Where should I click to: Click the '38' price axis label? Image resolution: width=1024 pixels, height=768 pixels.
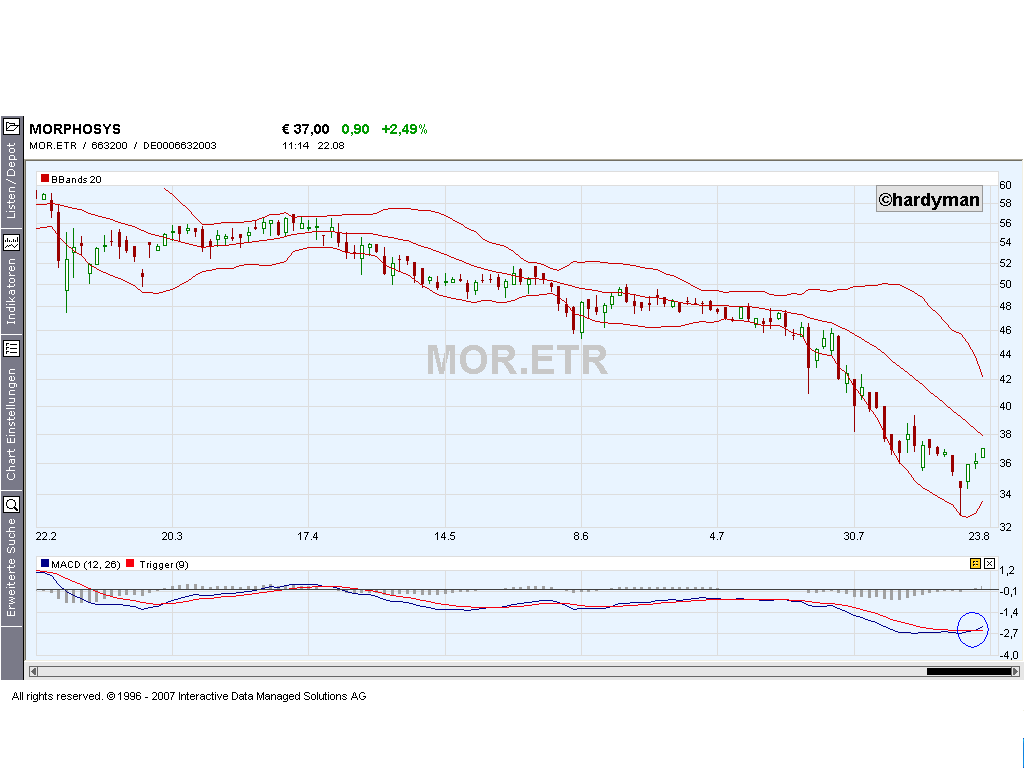pos(1005,434)
